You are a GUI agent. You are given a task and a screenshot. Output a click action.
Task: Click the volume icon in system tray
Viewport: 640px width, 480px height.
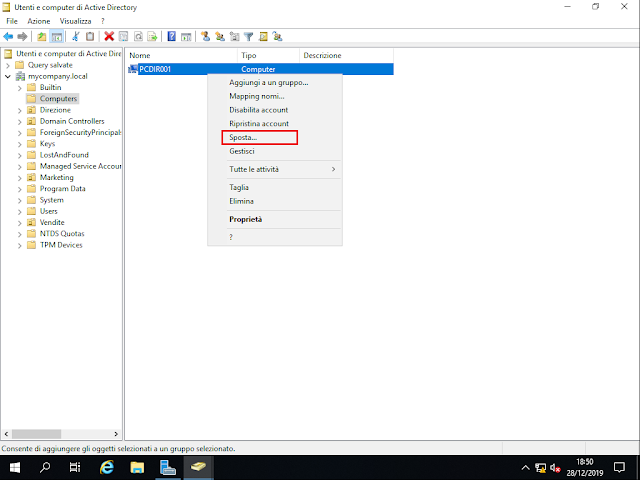point(555,468)
